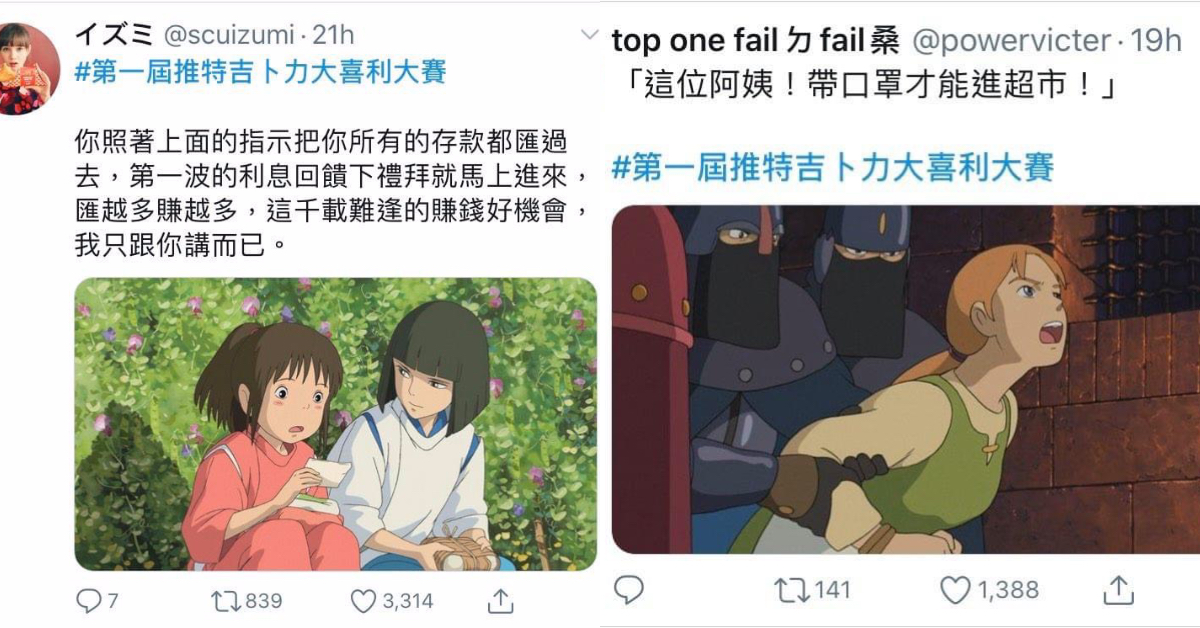The width and height of the screenshot is (1200, 628).
Task: Open the @scuizumi handle link
Action: coord(229,35)
